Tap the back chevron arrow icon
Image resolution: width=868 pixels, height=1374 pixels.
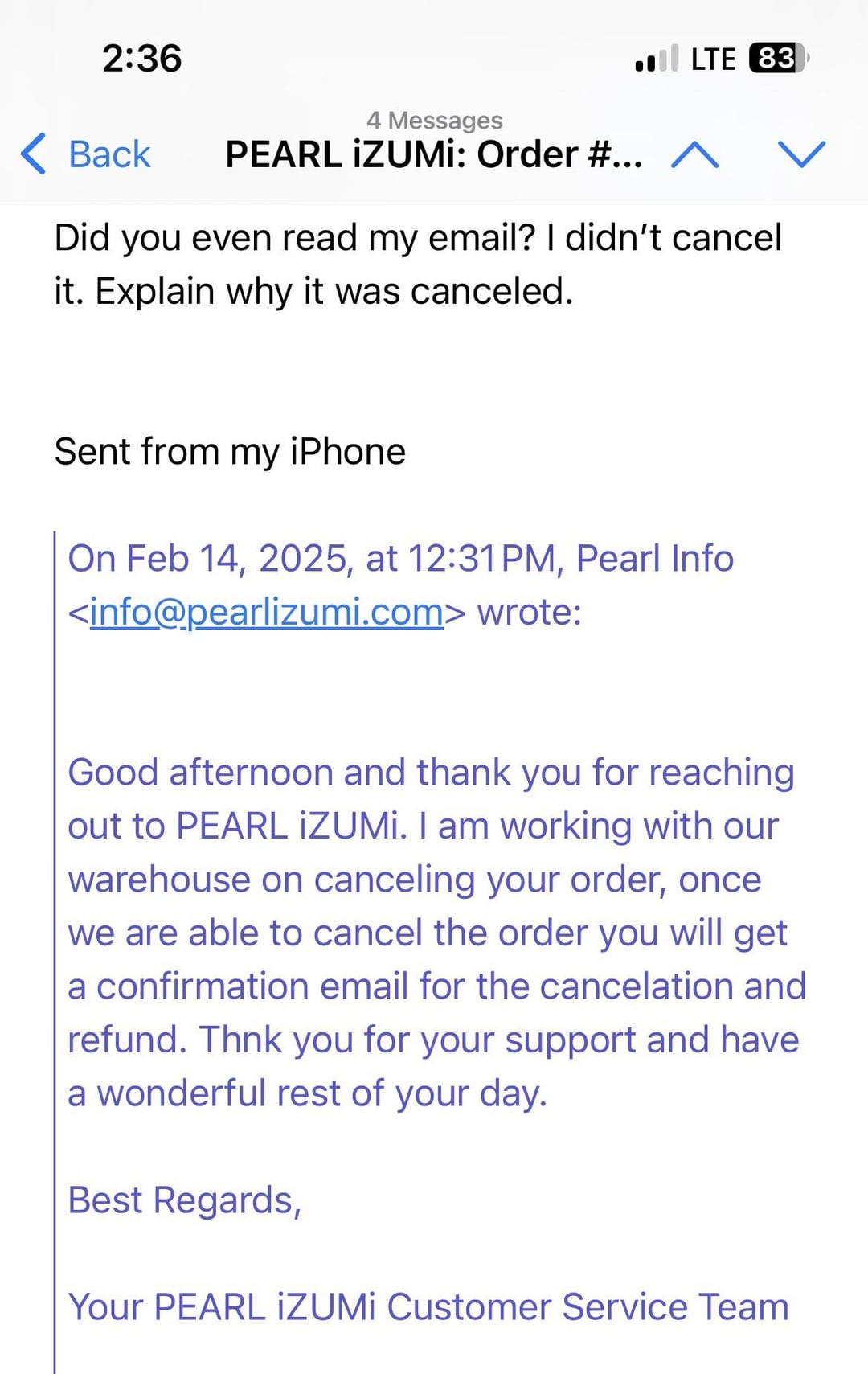[x=34, y=154]
